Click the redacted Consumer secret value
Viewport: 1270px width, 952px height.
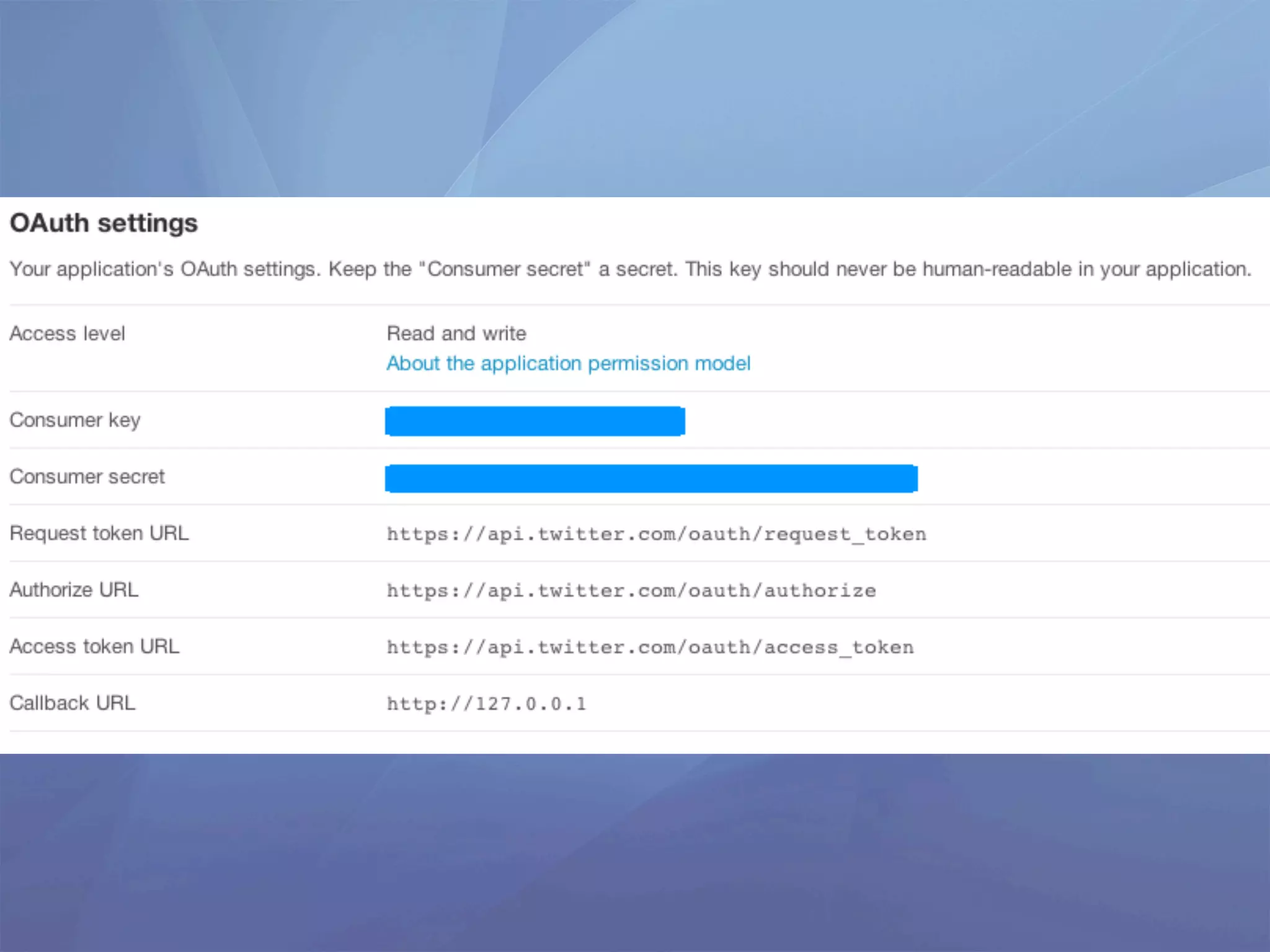coord(651,478)
